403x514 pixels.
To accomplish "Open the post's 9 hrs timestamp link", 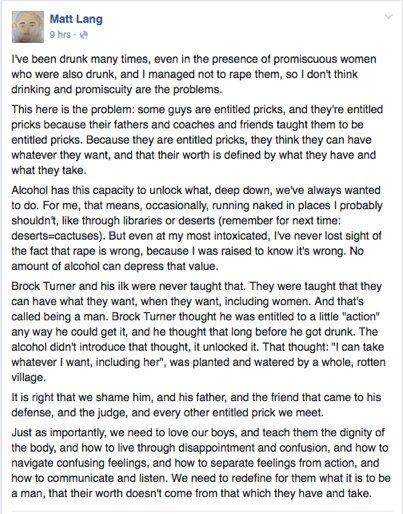I will 60,35.
